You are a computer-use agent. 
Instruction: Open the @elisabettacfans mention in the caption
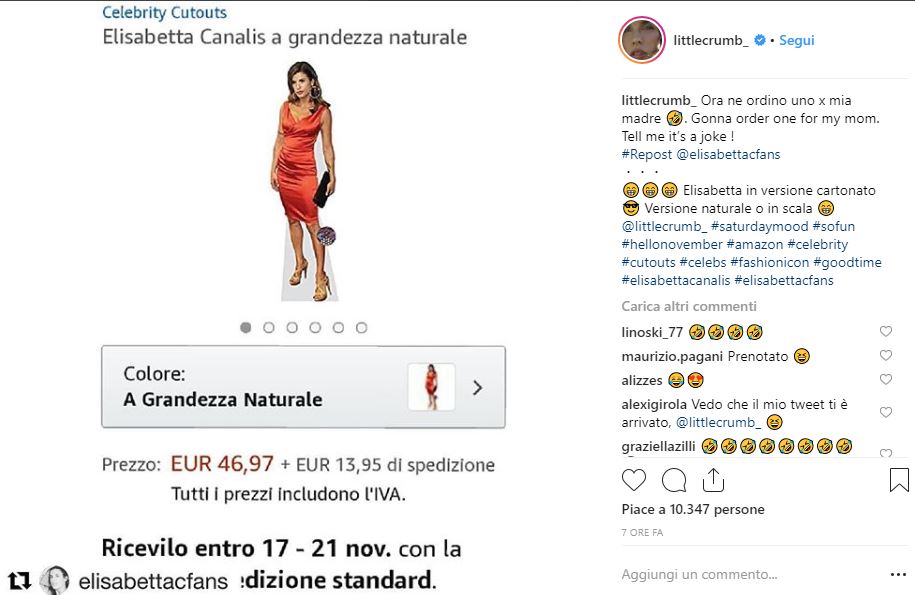coord(728,155)
